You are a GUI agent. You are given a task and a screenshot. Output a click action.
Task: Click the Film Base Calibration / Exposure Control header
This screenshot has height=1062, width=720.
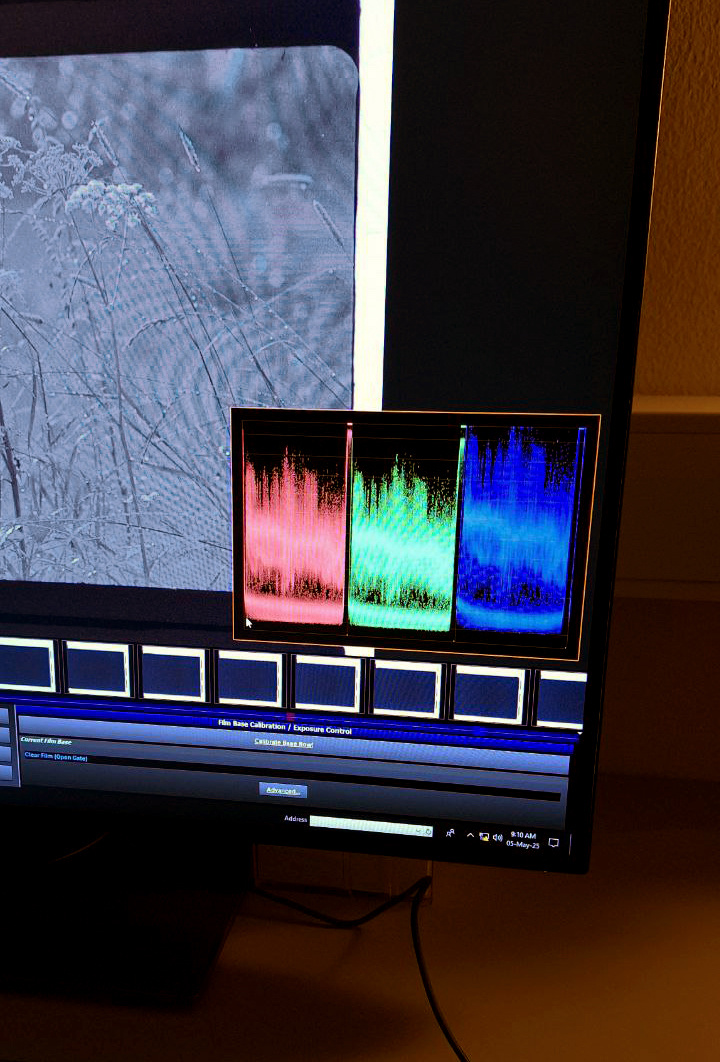click(284, 726)
